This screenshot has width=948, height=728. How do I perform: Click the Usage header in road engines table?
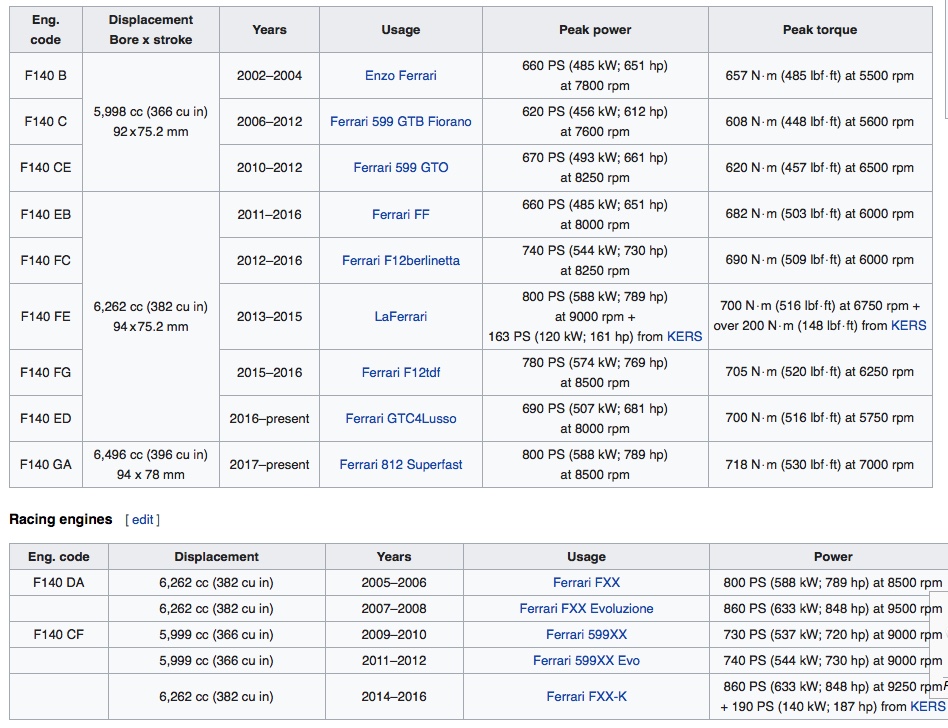[x=400, y=30]
